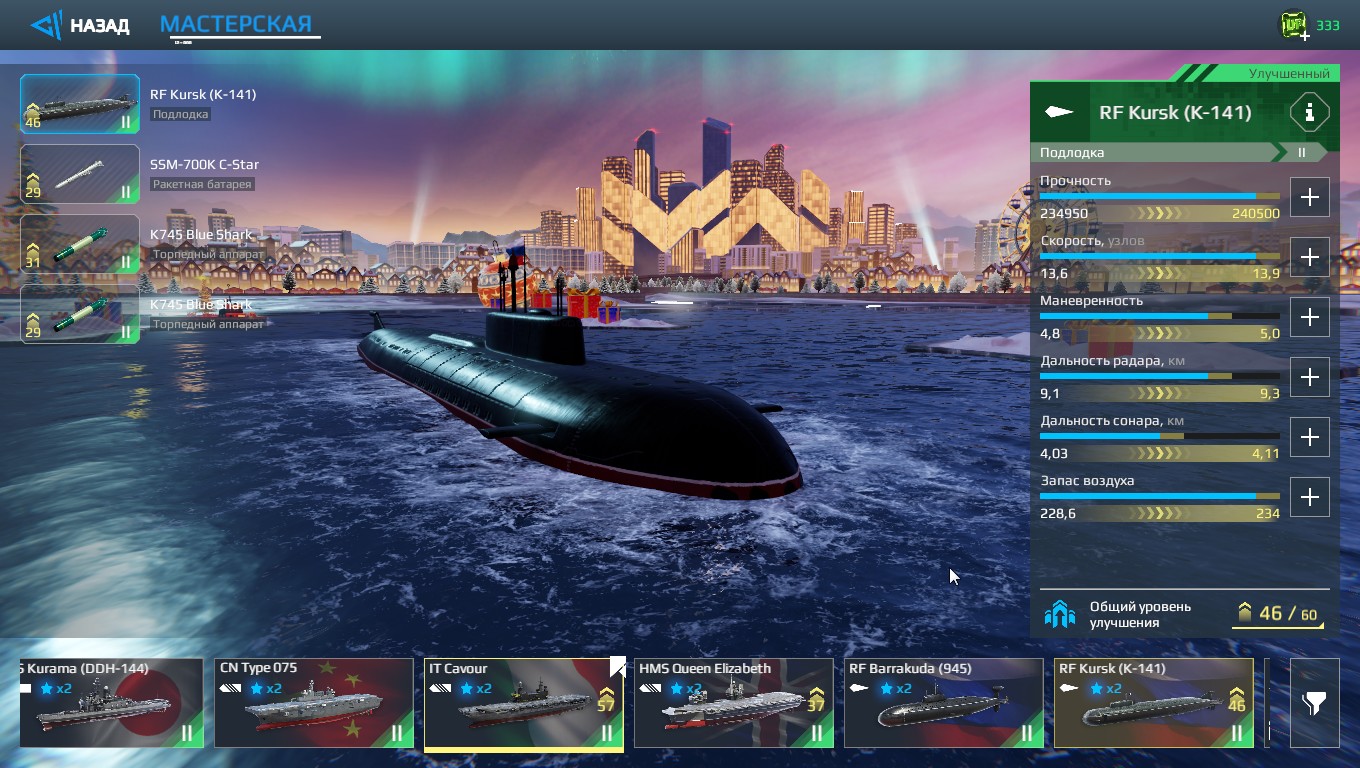Click the 240500 max durability value
This screenshot has height=768, width=1360.
pos(1255,214)
